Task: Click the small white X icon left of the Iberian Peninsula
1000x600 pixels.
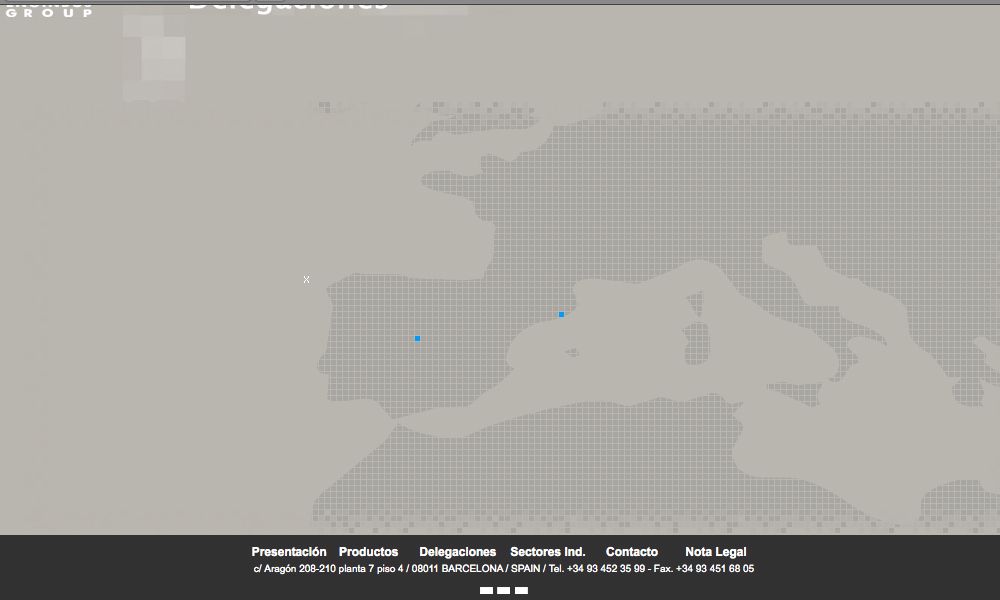Action: pyautogui.click(x=307, y=279)
